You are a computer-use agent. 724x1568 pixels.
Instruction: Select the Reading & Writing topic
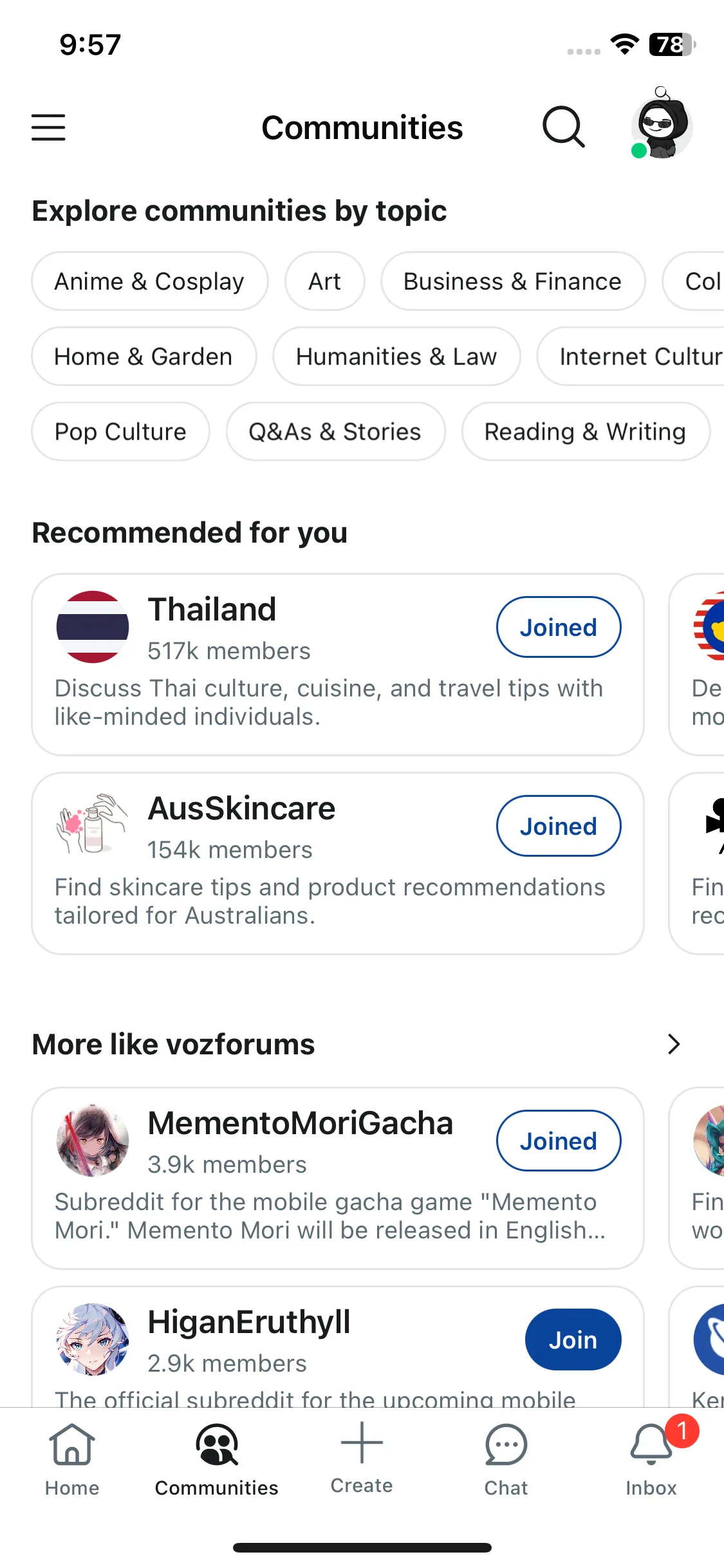pyautogui.click(x=586, y=431)
